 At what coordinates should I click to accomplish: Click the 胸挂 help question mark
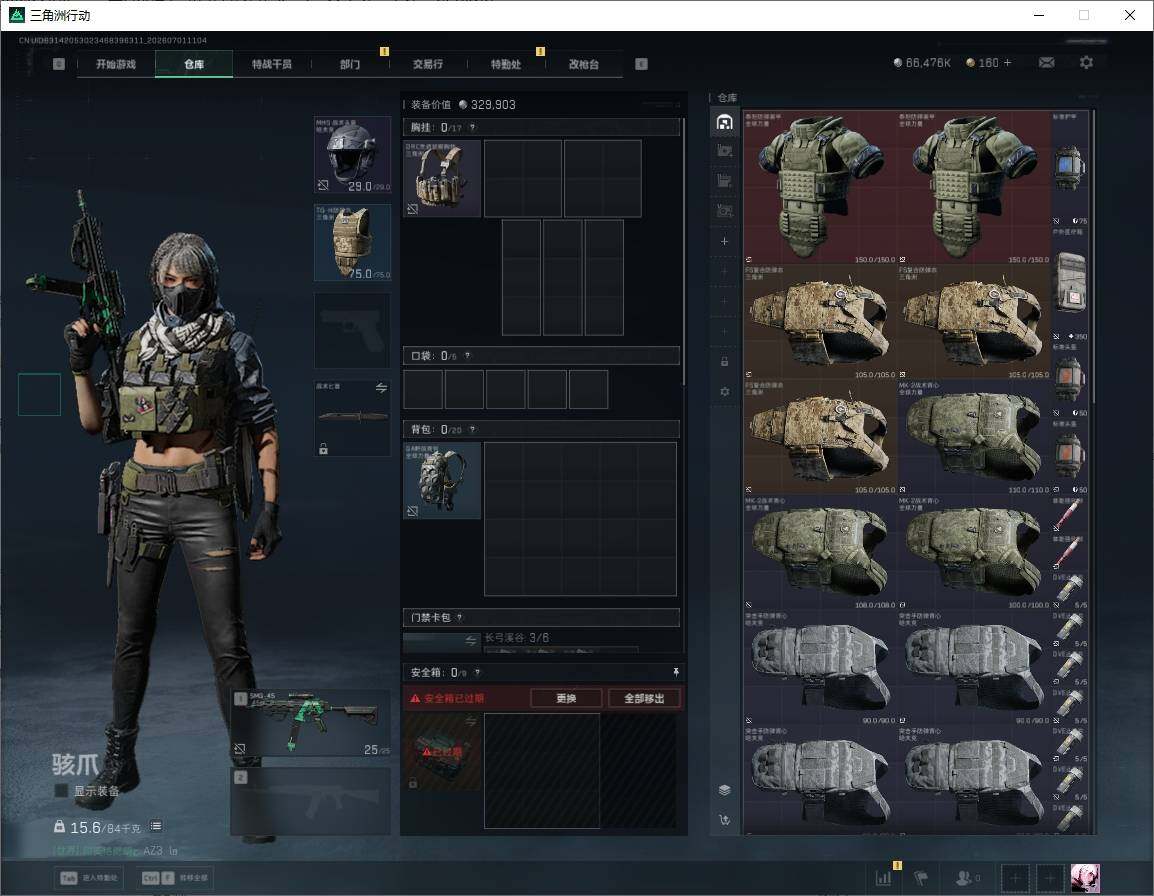(x=472, y=127)
